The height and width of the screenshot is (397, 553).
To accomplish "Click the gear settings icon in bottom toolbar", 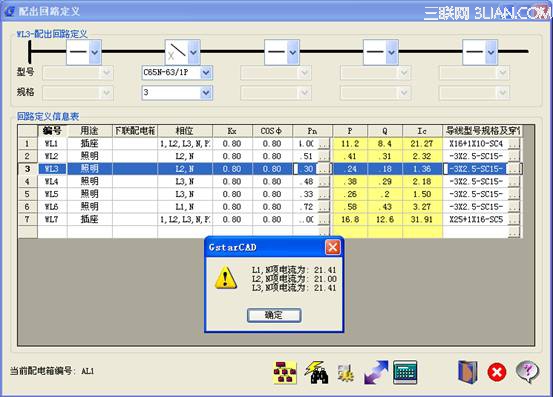I will point(346,373).
